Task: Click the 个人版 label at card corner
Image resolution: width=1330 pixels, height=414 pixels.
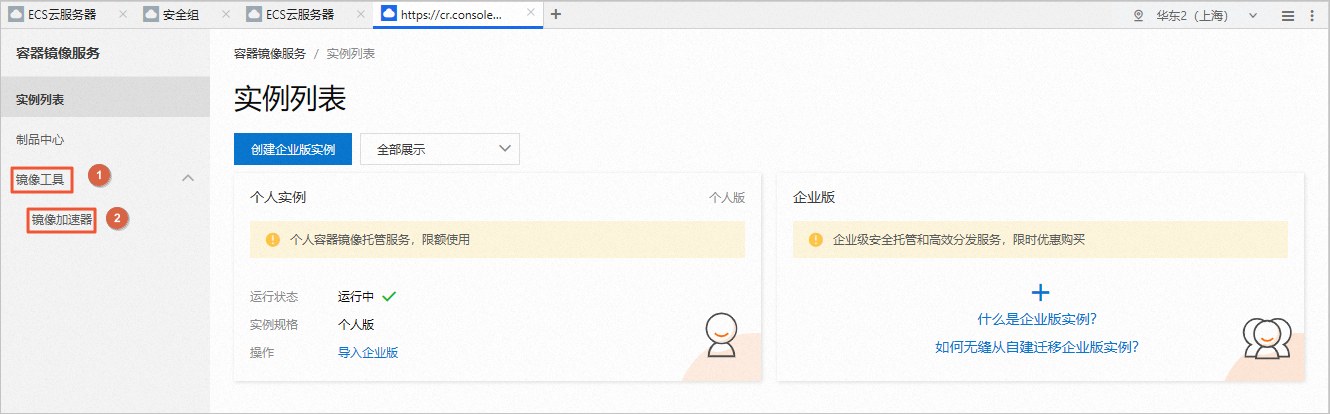Action: coord(727,198)
